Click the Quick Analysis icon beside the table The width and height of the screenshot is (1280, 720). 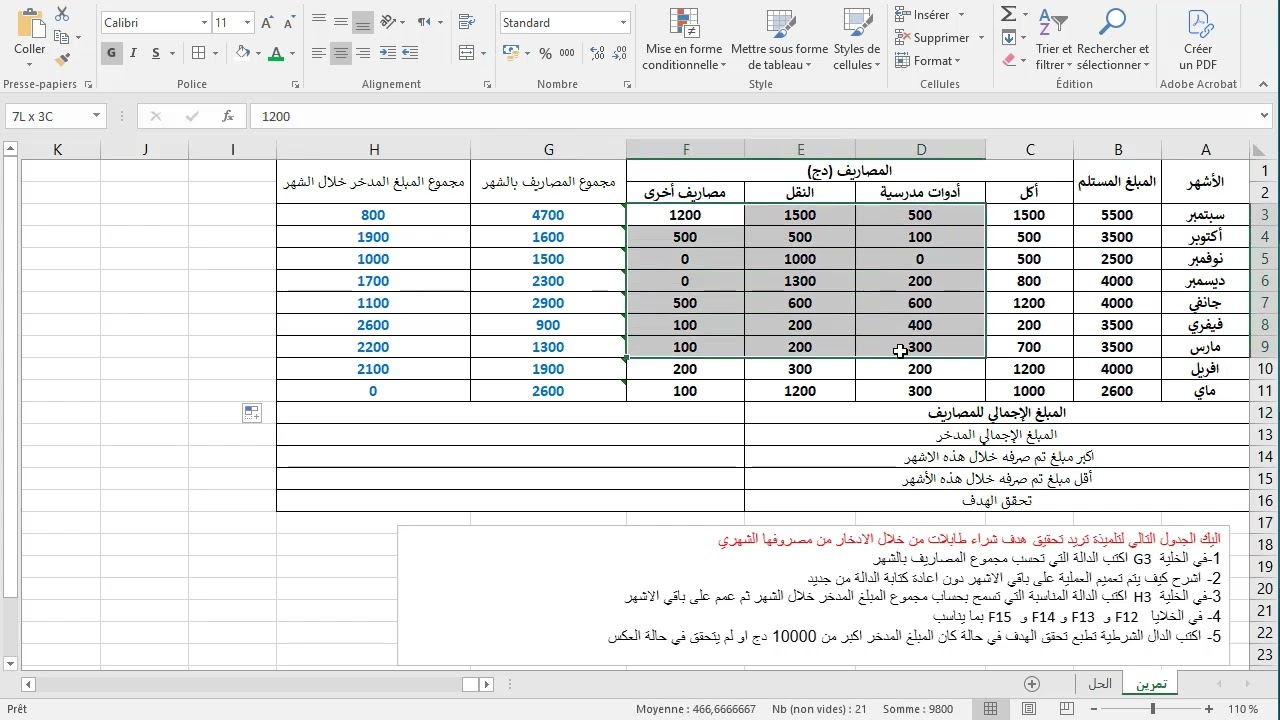click(x=251, y=413)
